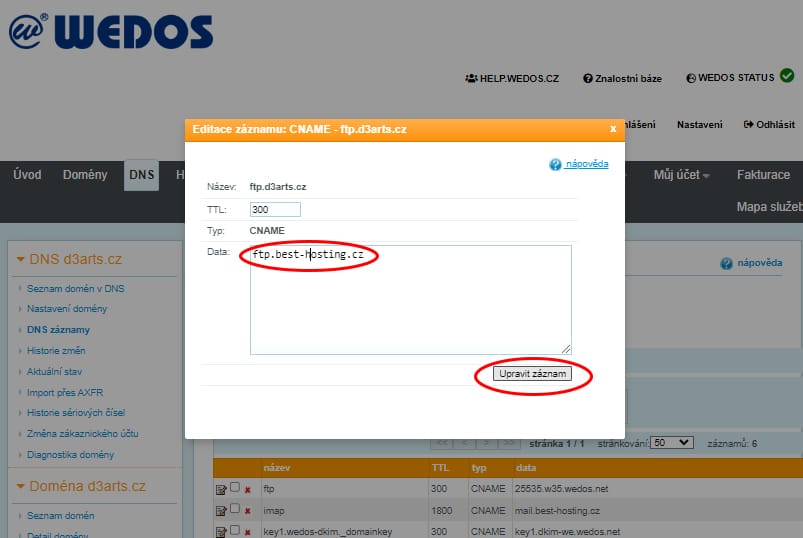
Task: Open Seznam domén under Doména d3arts.cz
Action: (x=60, y=515)
